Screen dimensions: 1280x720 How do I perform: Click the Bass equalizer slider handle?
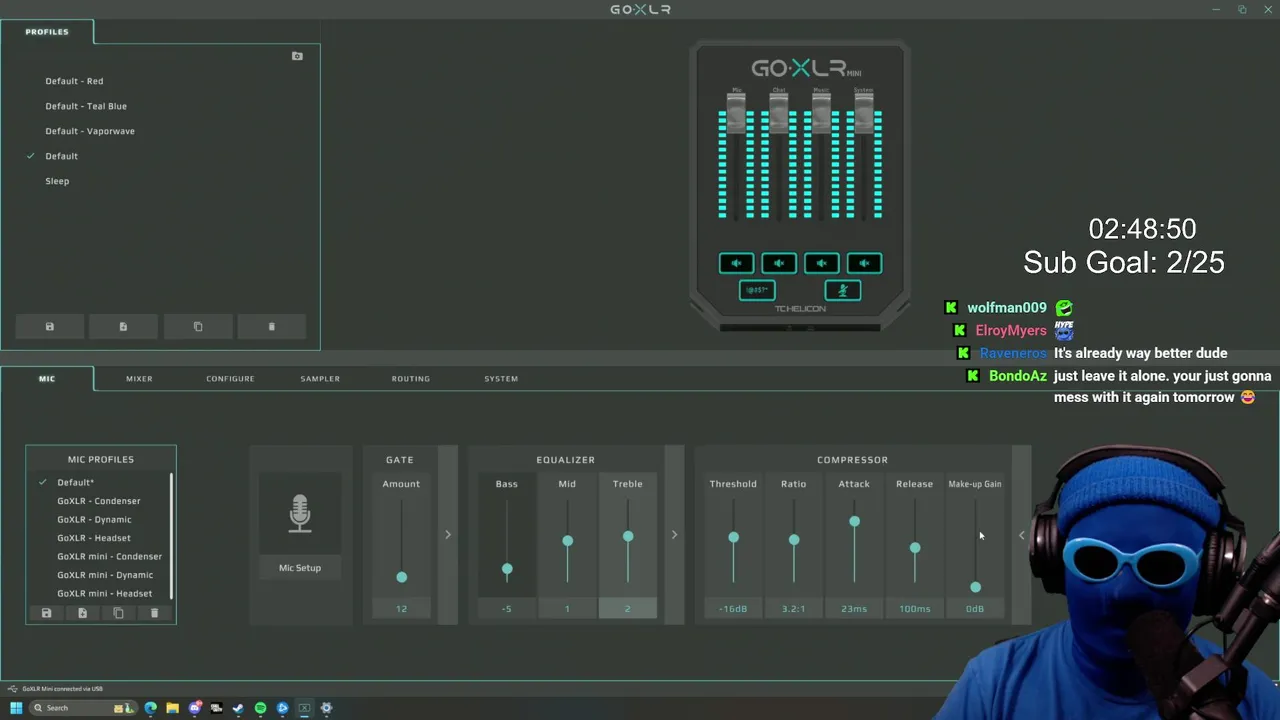(507, 569)
